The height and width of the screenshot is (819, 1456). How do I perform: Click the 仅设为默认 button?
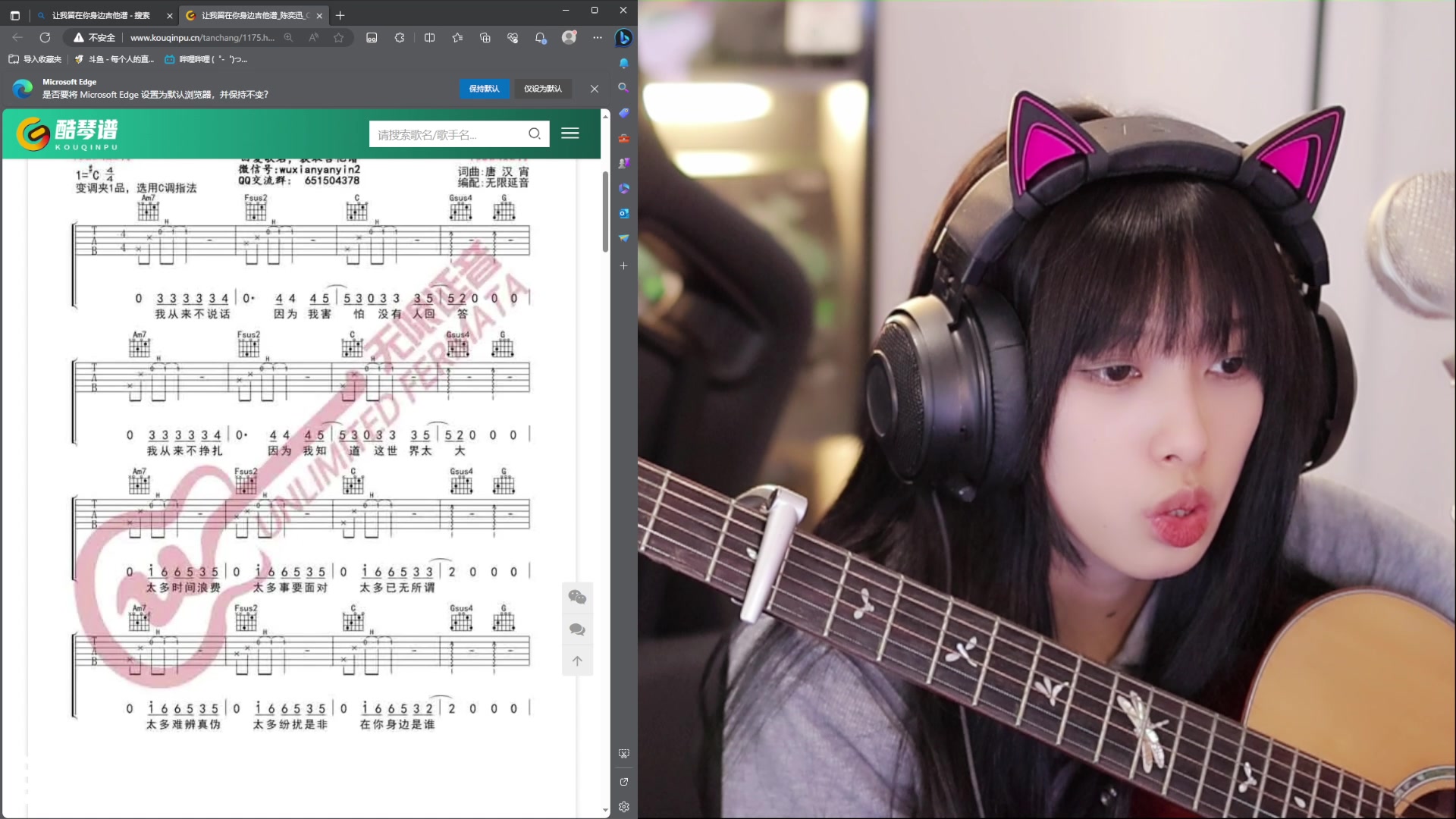(543, 89)
